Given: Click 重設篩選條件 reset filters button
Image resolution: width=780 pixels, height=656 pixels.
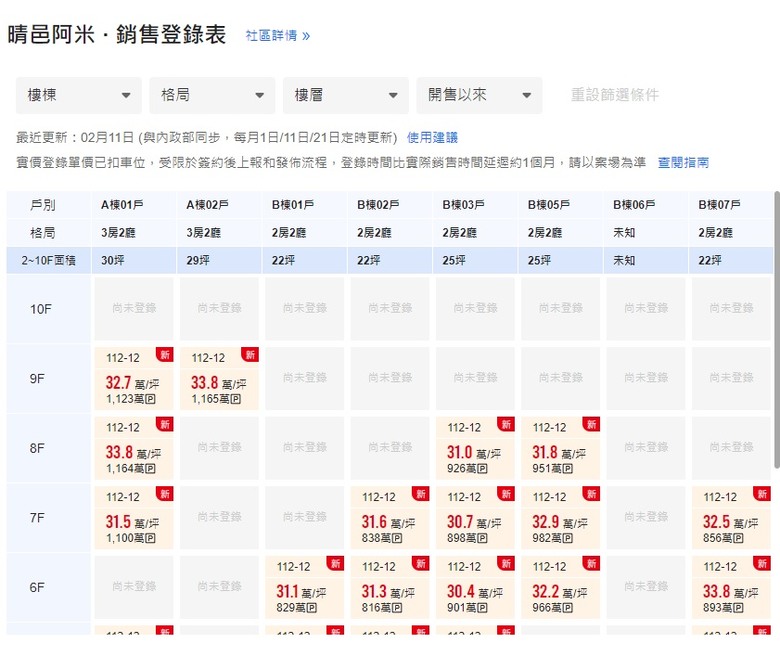Looking at the screenshot, I should coord(615,94).
